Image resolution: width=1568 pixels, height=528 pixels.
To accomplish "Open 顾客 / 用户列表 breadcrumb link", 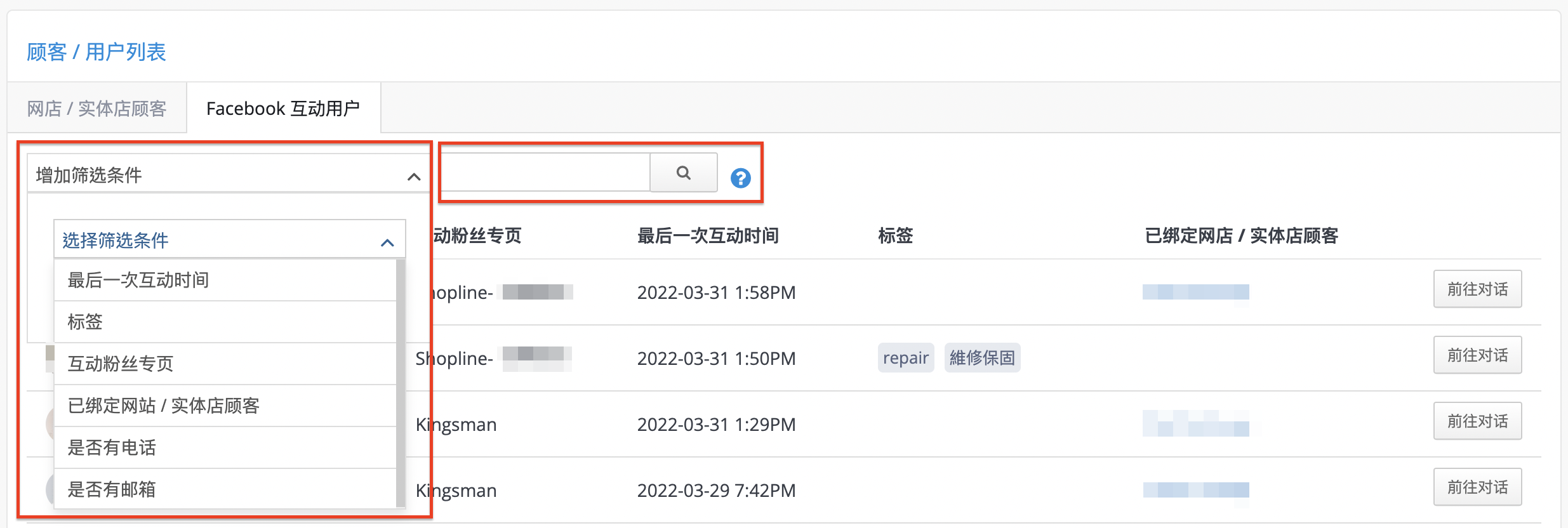I will 96,52.
